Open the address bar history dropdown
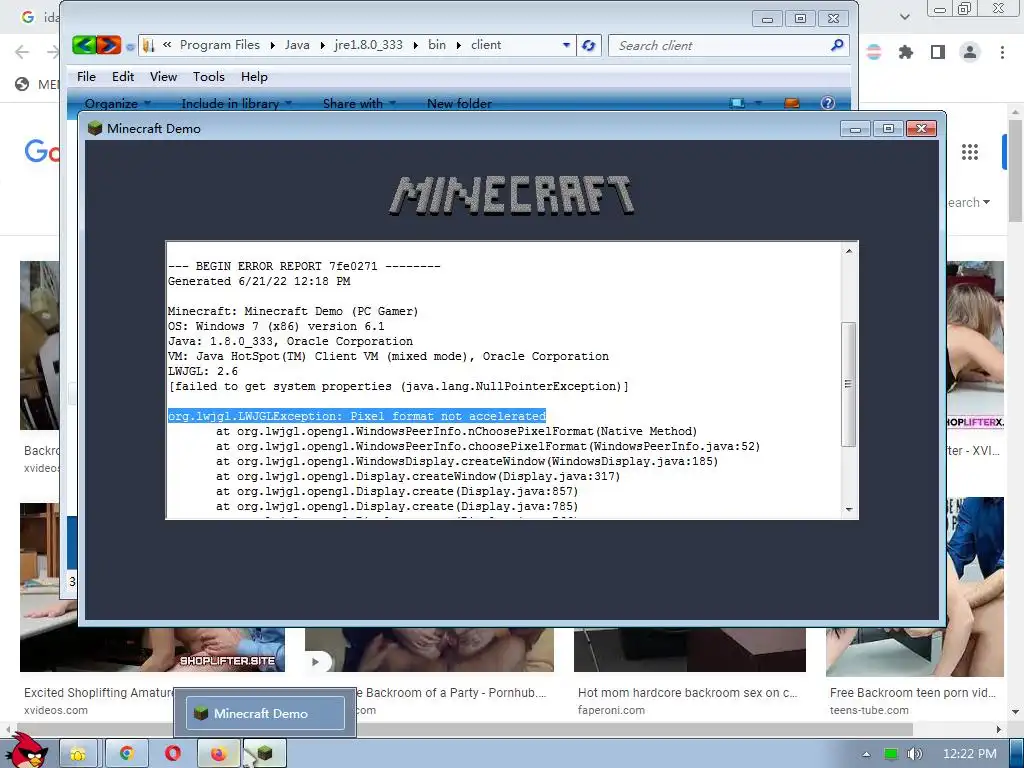The width and height of the screenshot is (1024, 768). point(566,45)
